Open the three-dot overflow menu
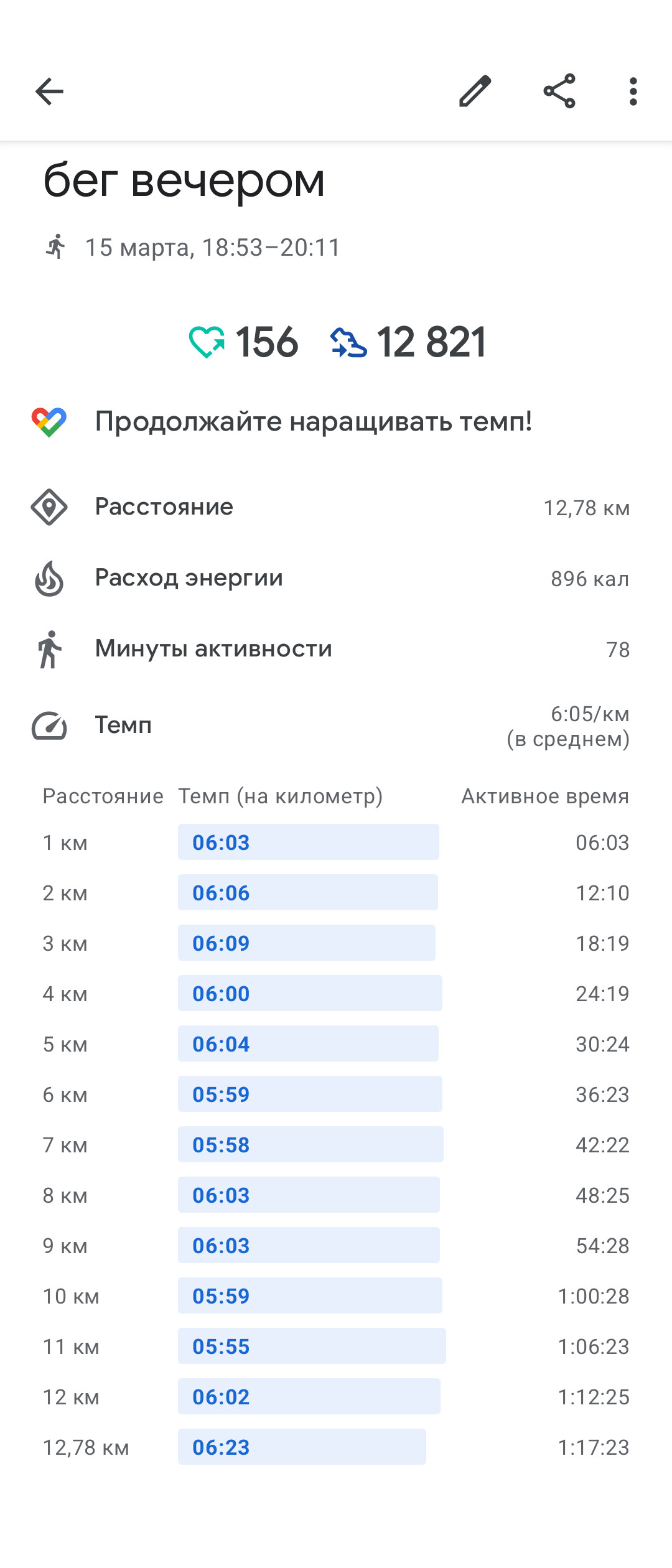Image resolution: width=672 pixels, height=1568 pixels. click(x=633, y=91)
